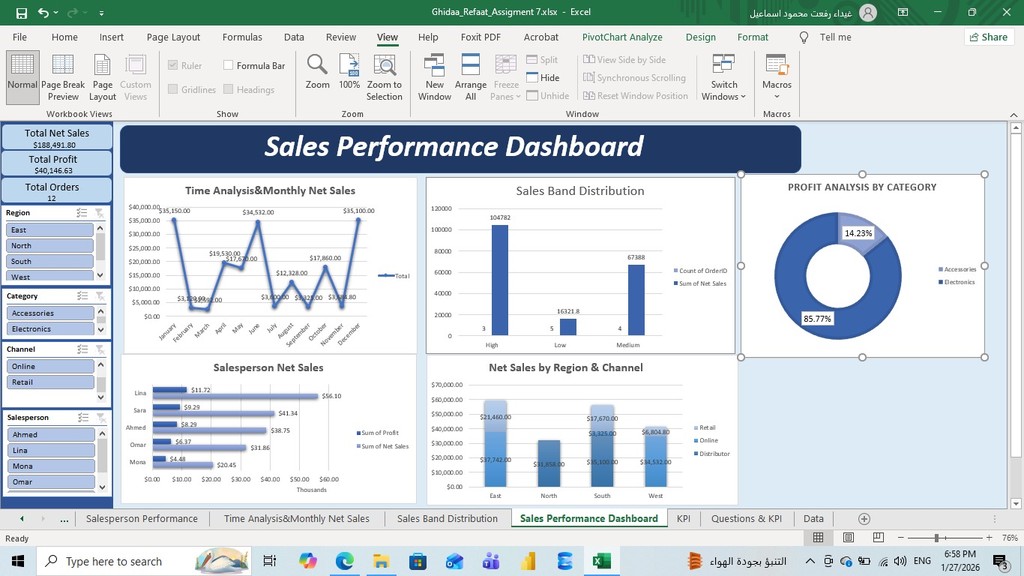Viewport: 1024px width, 576px height.
Task: Toggle the Headings checkbox
Action: (x=229, y=90)
